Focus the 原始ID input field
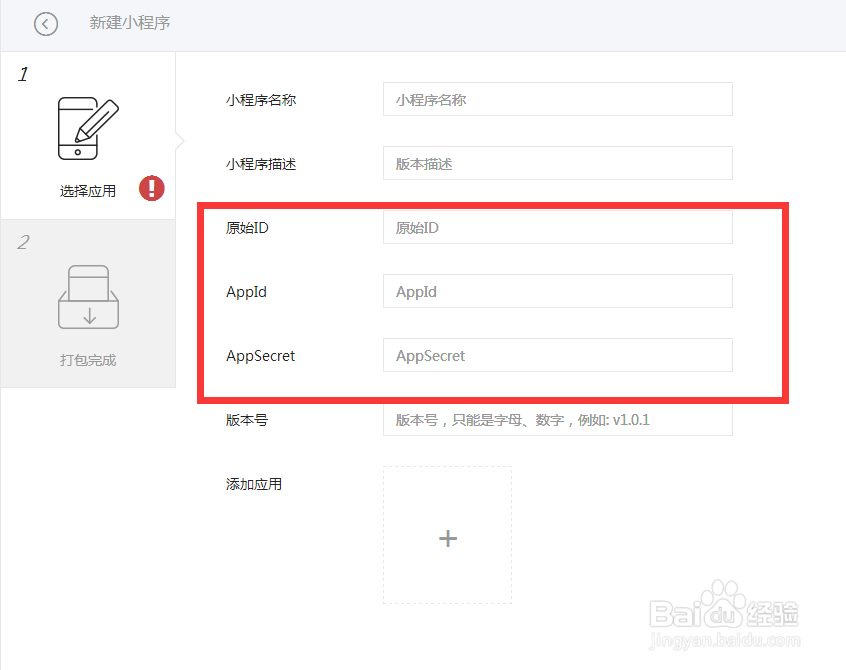Viewport: 846px width, 670px height. (x=558, y=227)
